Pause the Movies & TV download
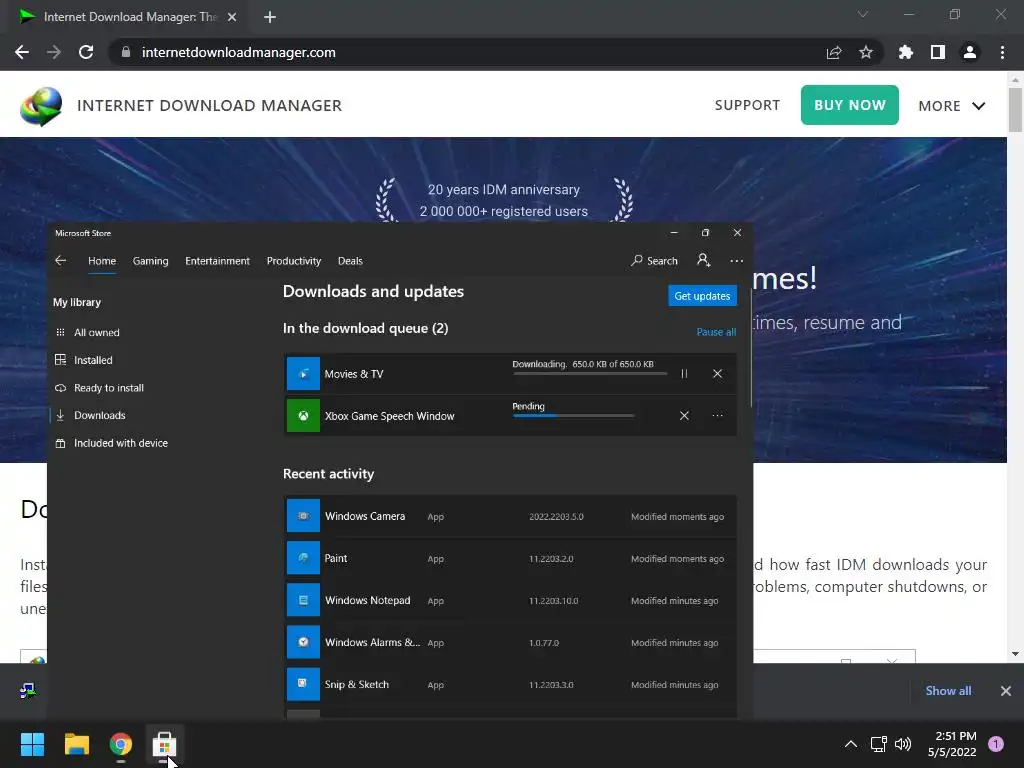This screenshot has width=1024, height=768. 684,374
